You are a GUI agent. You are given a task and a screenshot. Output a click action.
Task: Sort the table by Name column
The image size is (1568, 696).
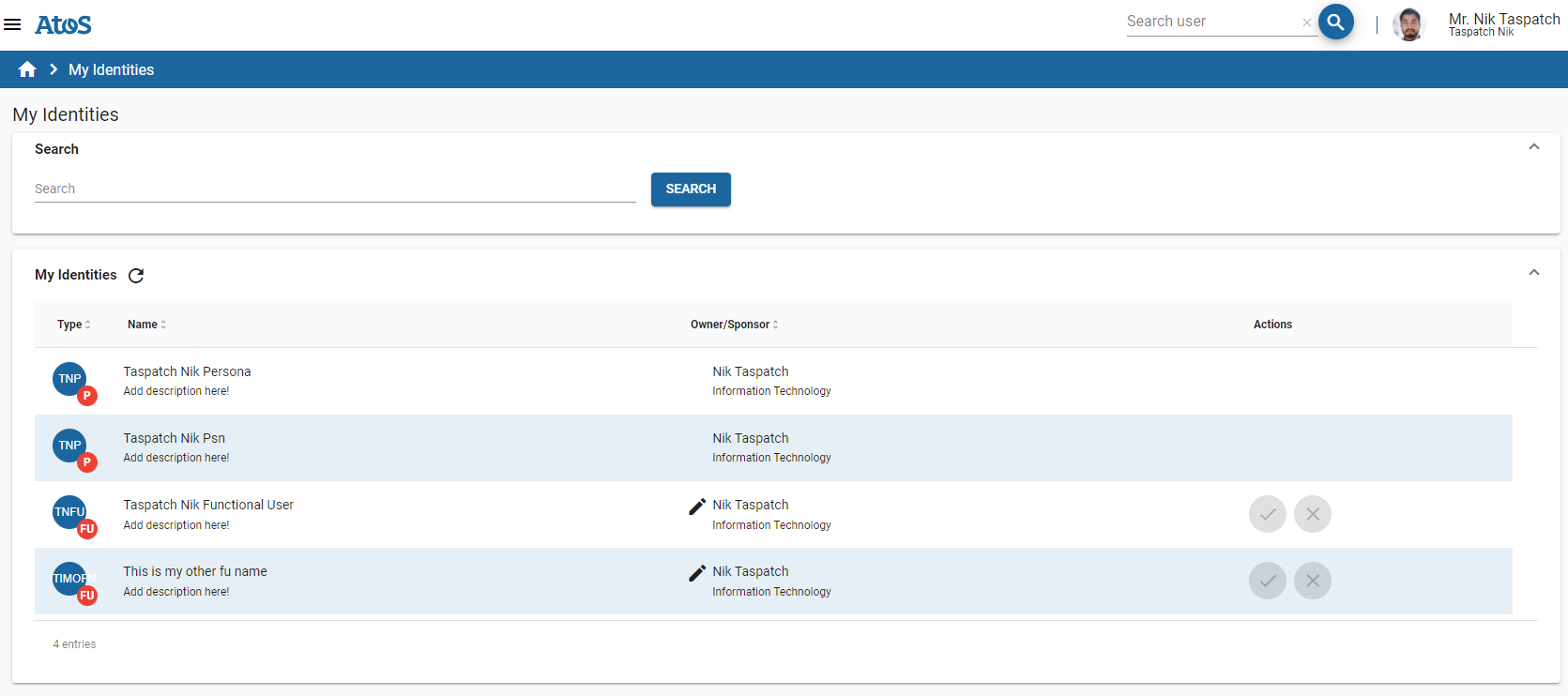tap(146, 325)
